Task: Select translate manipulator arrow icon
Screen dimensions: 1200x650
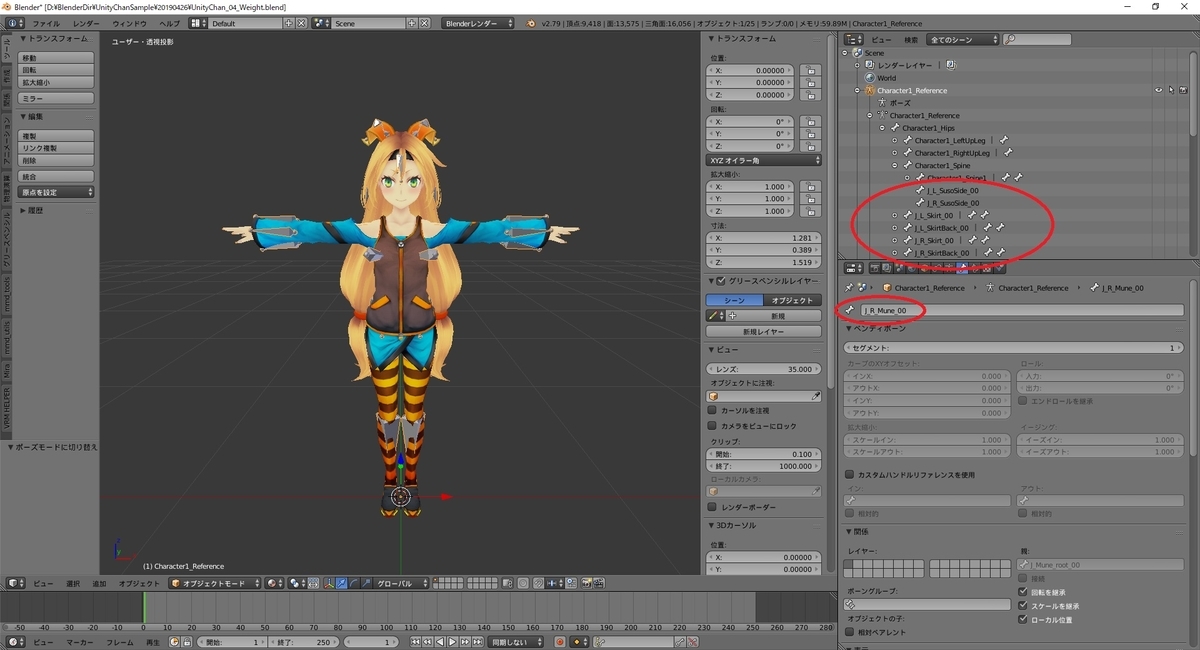Action: coord(341,583)
